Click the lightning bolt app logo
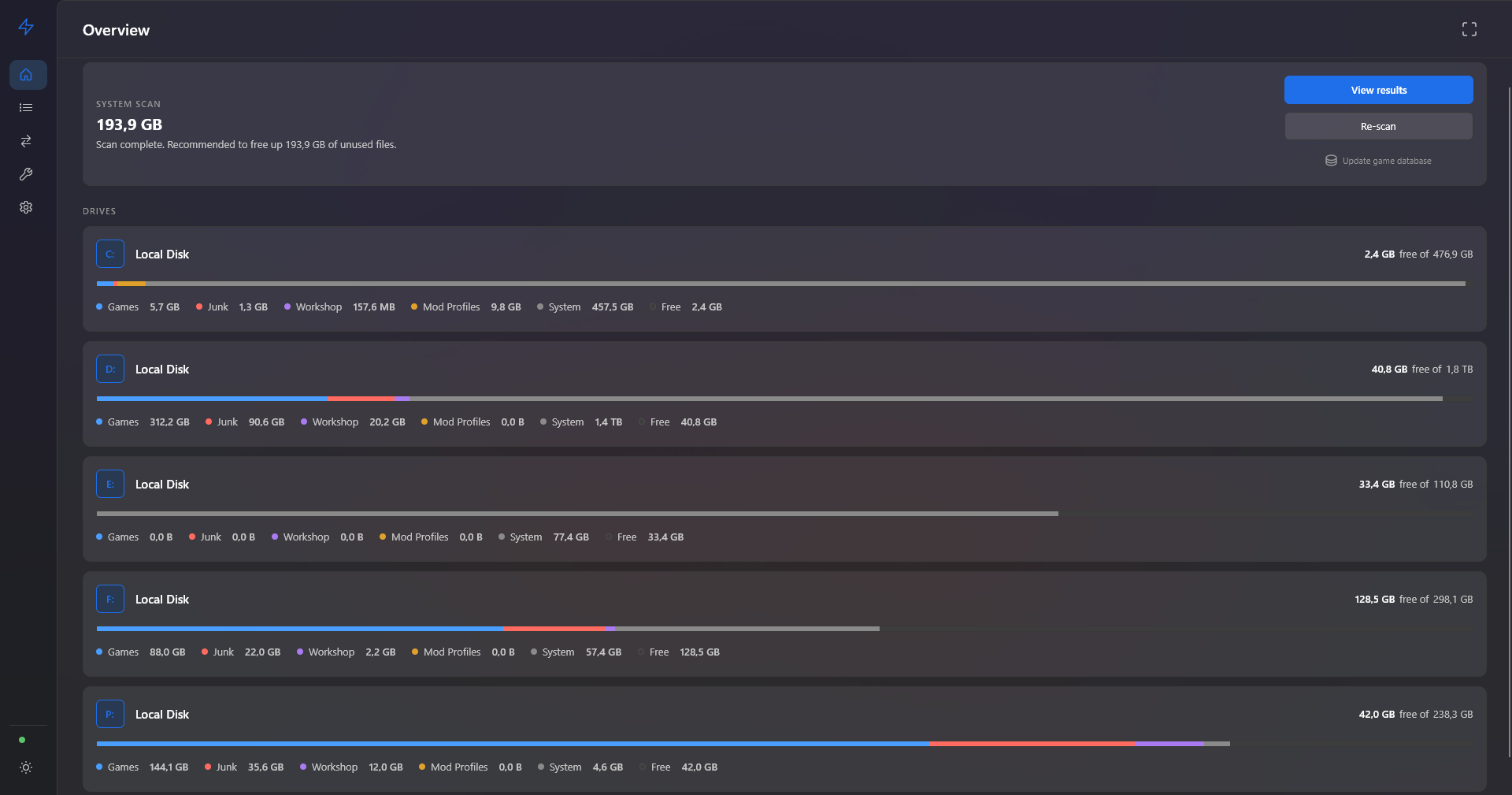1512x795 pixels. [x=26, y=27]
